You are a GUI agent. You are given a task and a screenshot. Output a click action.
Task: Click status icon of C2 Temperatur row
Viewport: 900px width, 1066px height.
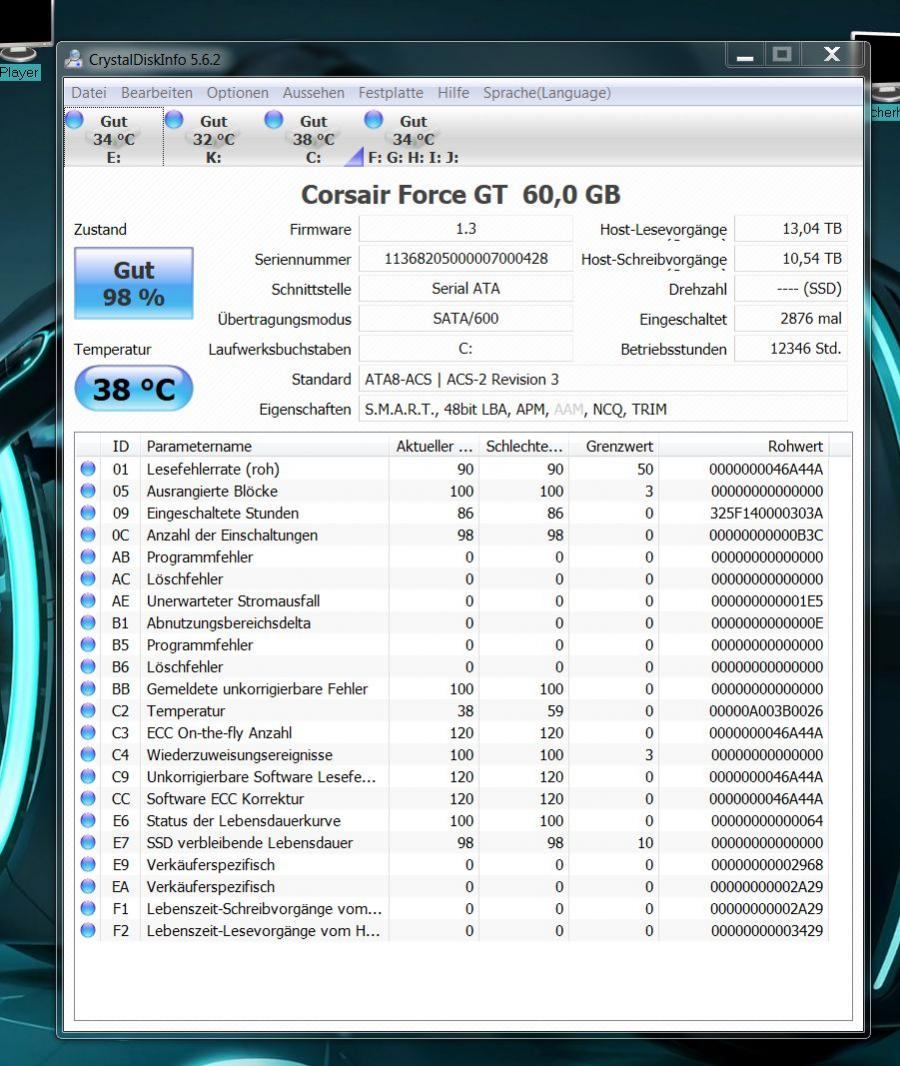[88, 710]
